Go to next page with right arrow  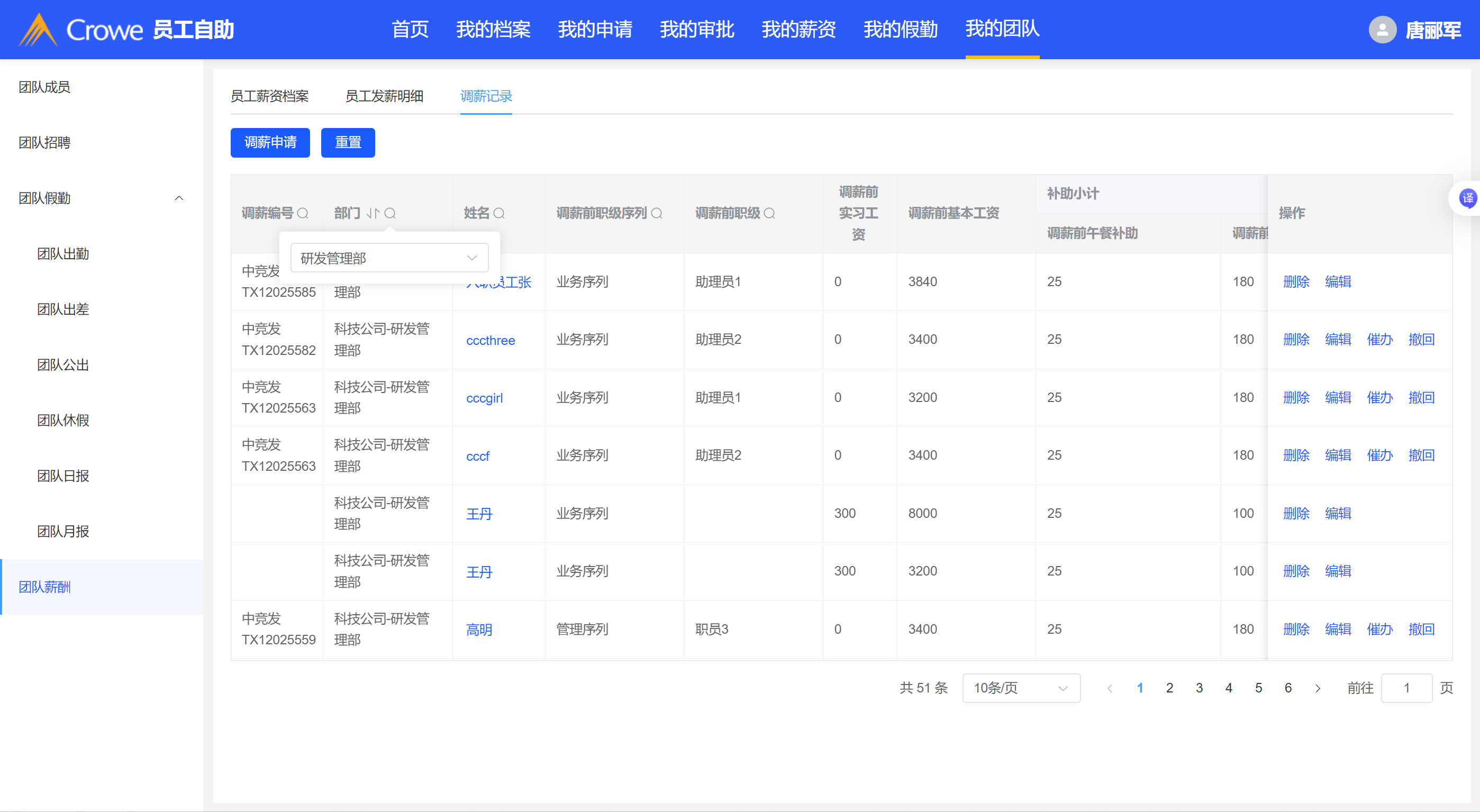pos(1318,688)
